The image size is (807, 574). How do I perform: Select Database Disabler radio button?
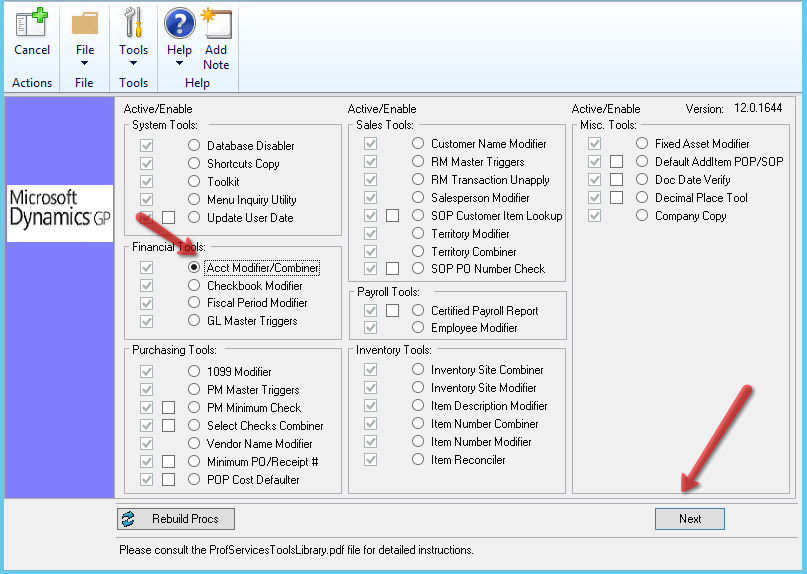click(x=194, y=145)
